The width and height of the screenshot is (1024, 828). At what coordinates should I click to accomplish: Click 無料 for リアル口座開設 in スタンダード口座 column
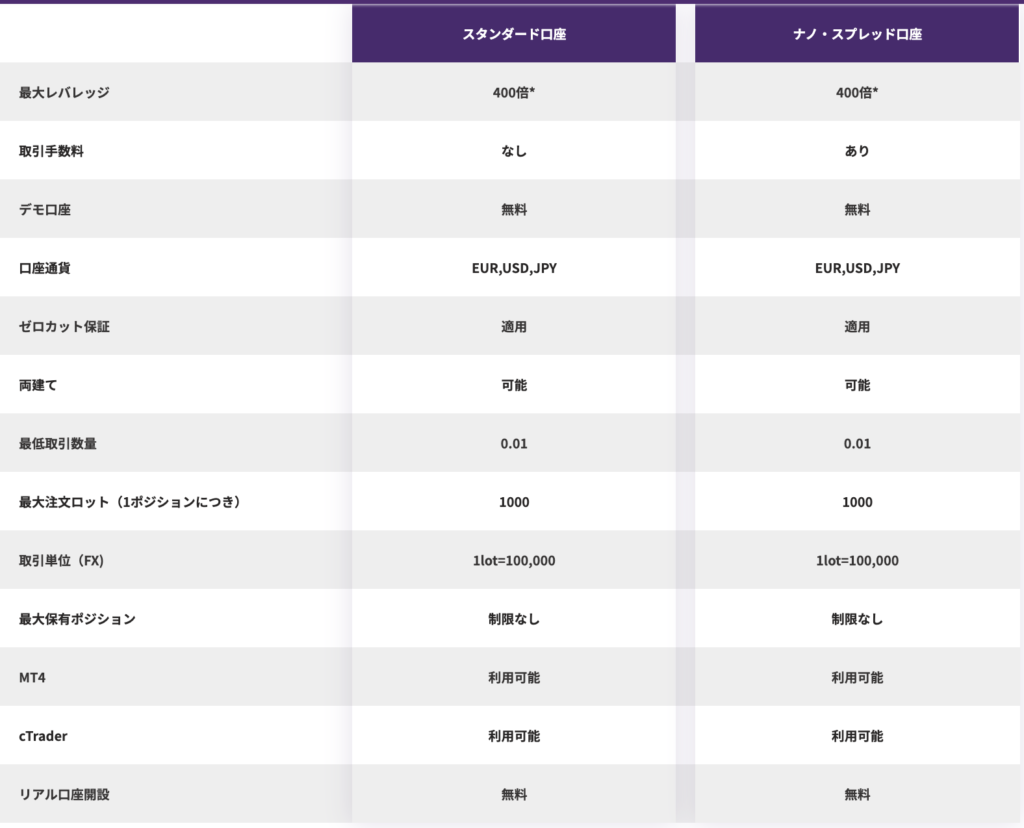click(x=514, y=795)
